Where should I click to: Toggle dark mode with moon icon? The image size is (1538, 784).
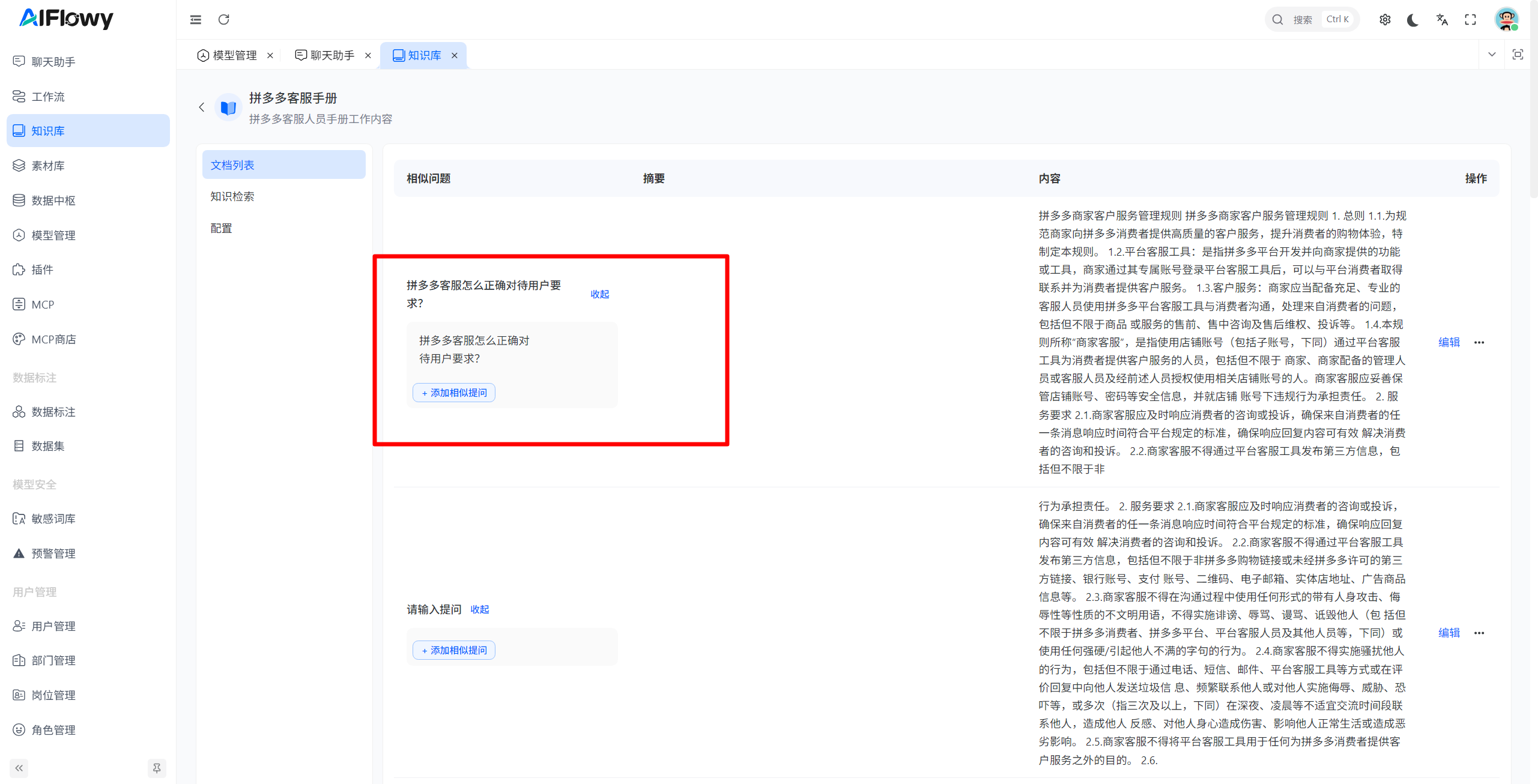[1413, 20]
